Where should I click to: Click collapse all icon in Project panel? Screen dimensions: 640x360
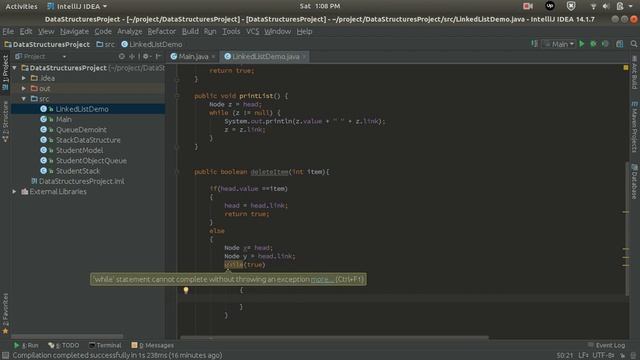click(x=132, y=56)
